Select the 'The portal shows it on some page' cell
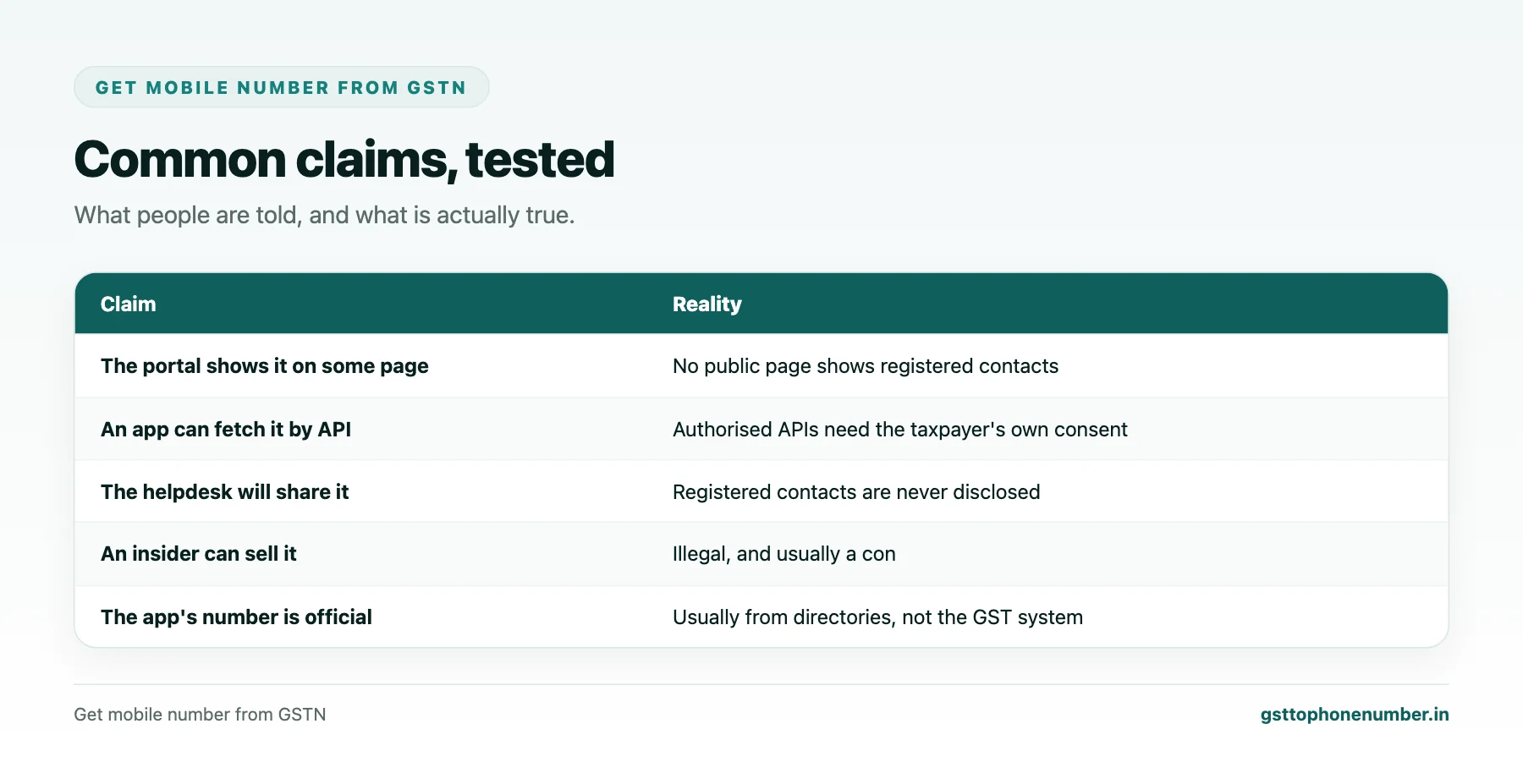 click(265, 366)
